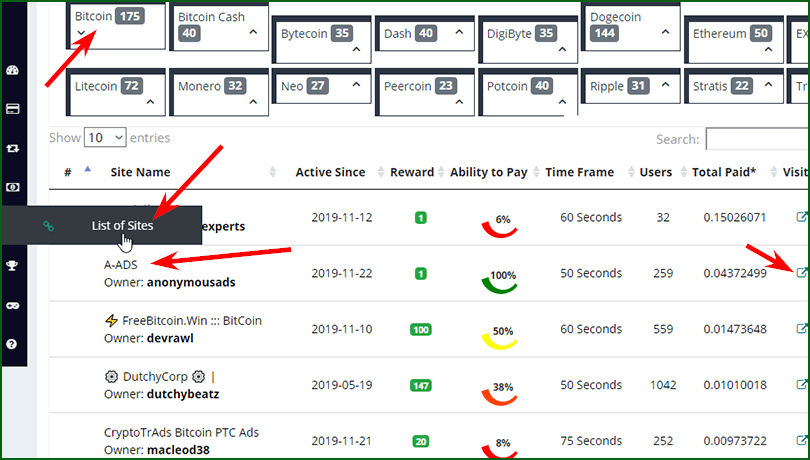The height and width of the screenshot is (460, 810).
Task: Open visit link for DutchyCorp row
Action: [x=801, y=384]
